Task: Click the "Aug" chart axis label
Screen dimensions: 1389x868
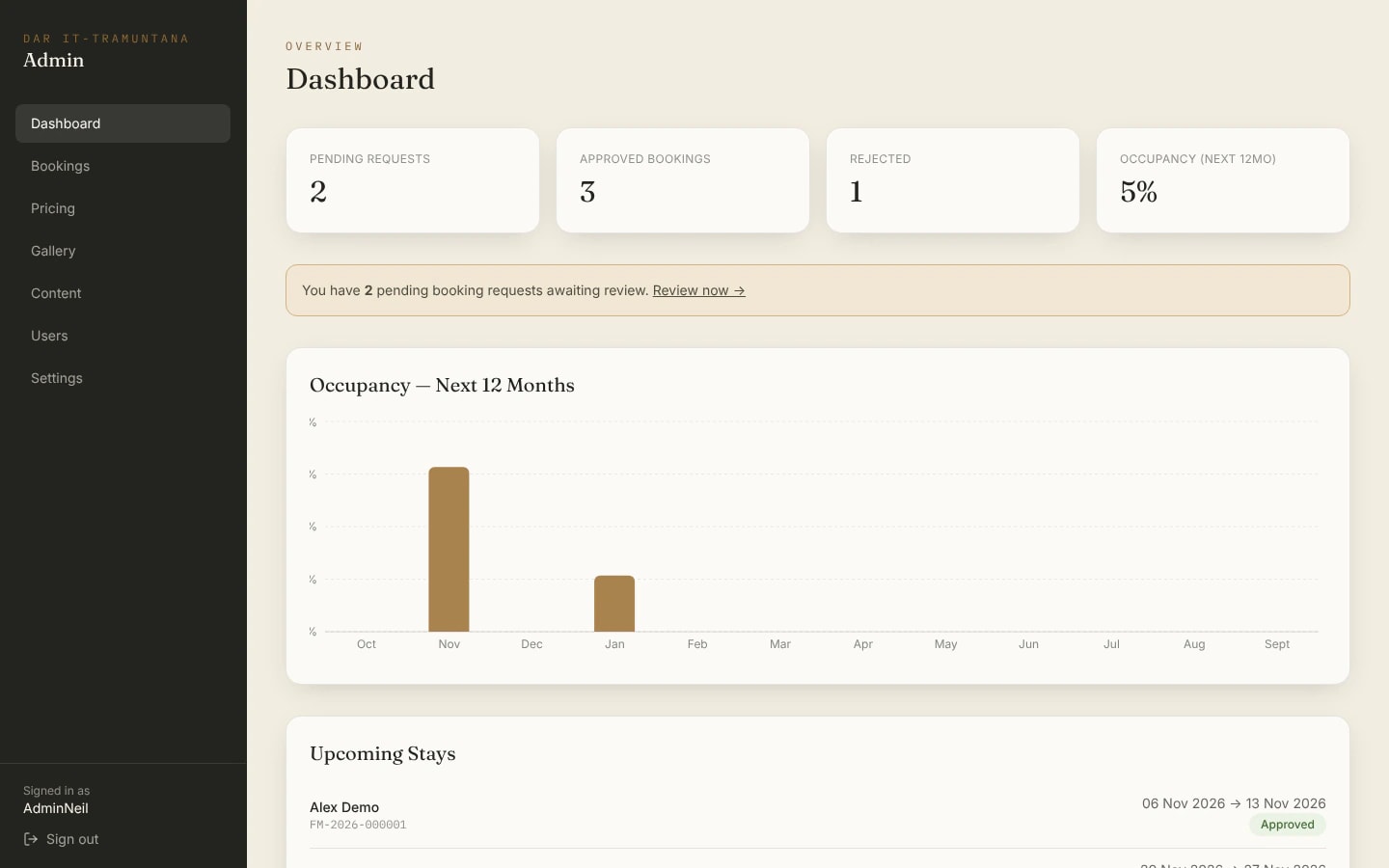Action: [x=1194, y=644]
